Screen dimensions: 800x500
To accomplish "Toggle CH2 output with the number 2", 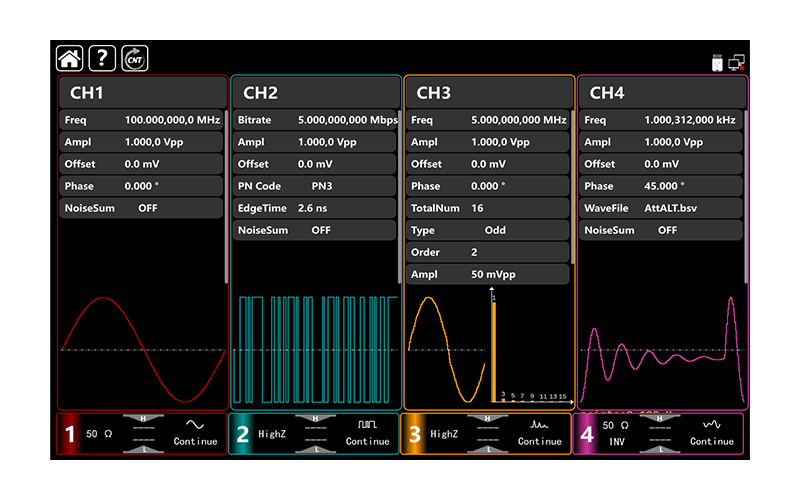I will point(243,435).
